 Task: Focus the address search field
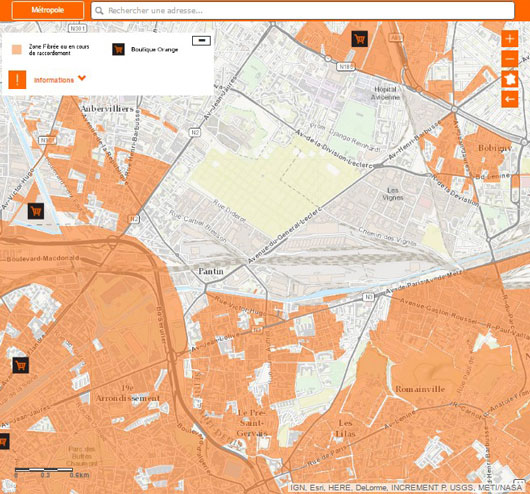coord(303,10)
